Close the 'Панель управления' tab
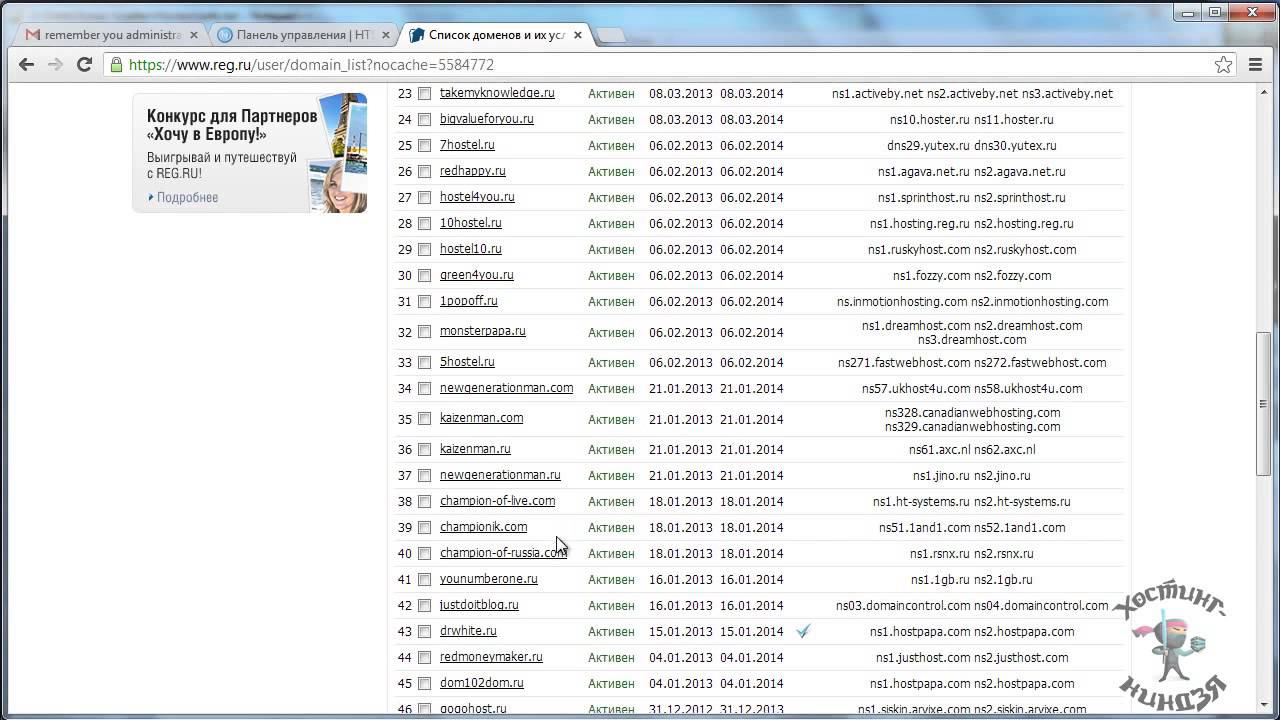1280x720 pixels. [386, 34]
